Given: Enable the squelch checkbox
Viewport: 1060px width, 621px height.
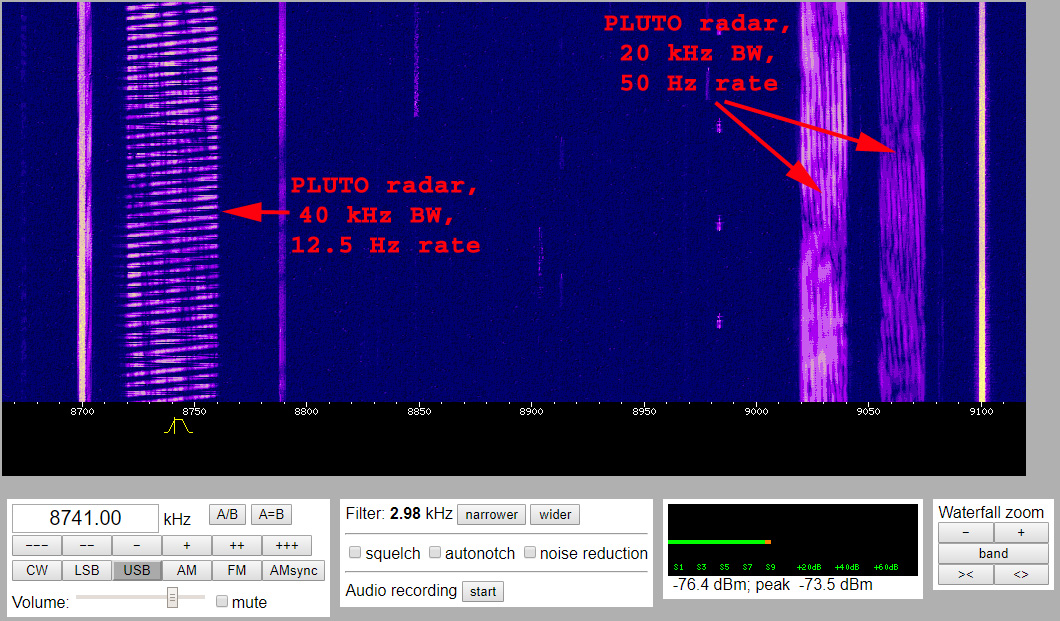Looking at the screenshot, I should point(355,553).
